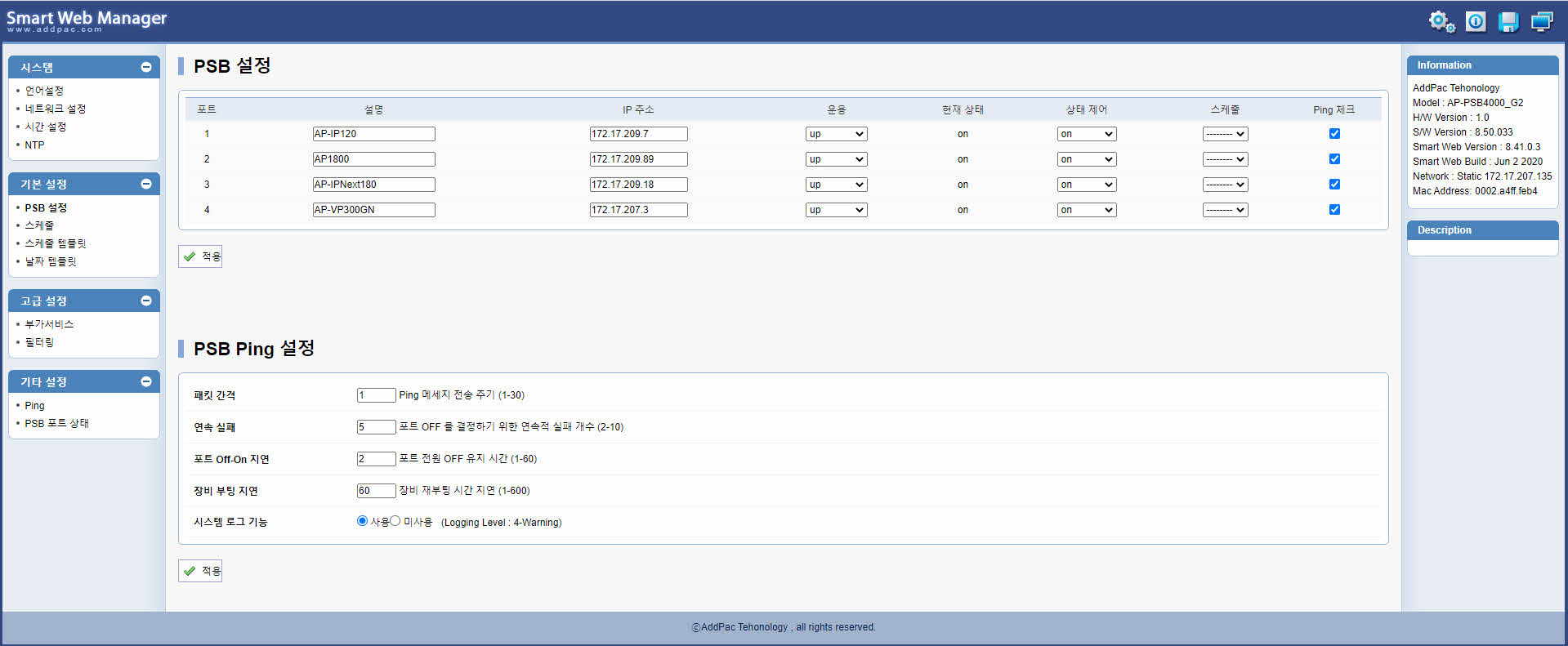Screen dimensions: 1568x646
Task: Click 적용 button under PSB 설정 table
Action: point(201,256)
